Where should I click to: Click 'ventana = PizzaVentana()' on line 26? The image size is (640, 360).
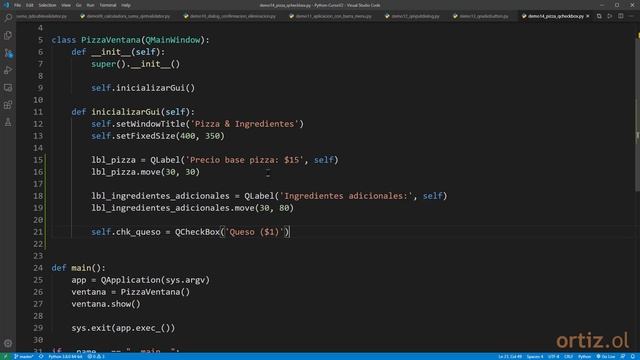click(x=131, y=292)
